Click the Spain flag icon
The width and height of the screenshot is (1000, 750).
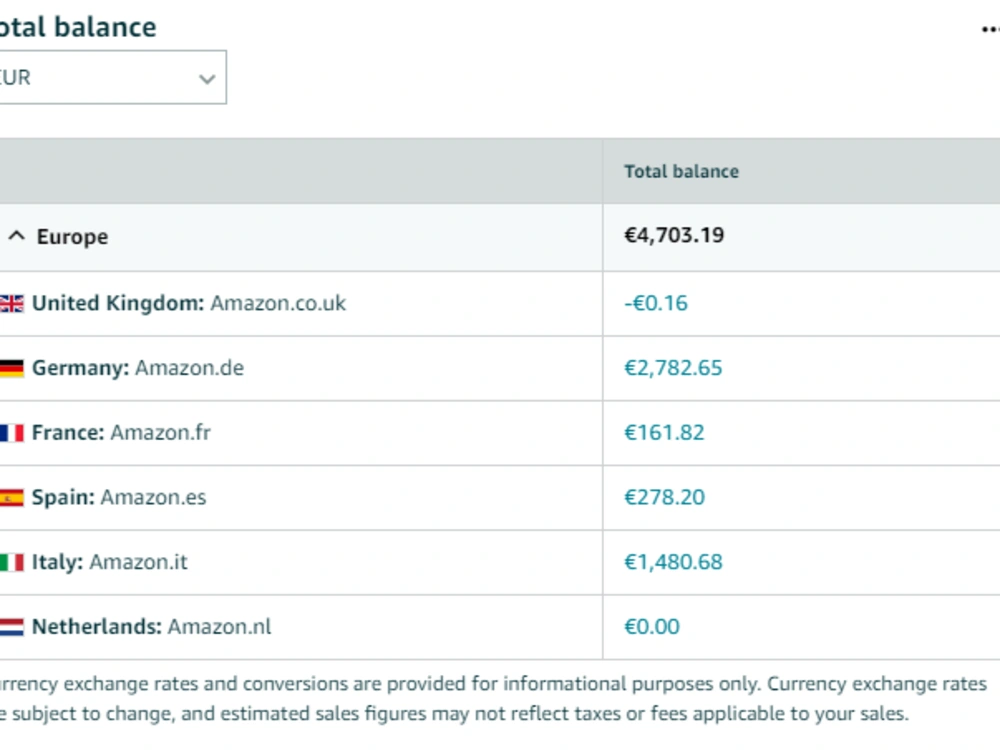[11, 497]
